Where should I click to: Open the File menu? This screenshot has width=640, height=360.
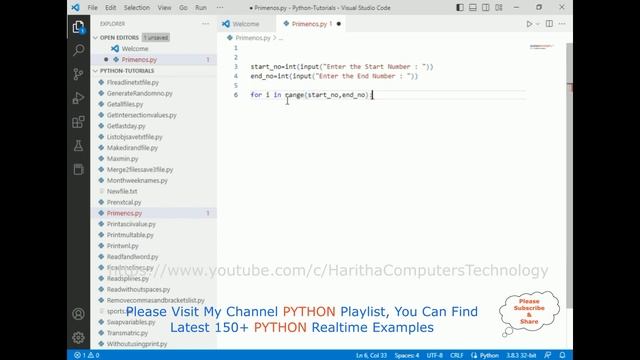click(x=93, y=8)
